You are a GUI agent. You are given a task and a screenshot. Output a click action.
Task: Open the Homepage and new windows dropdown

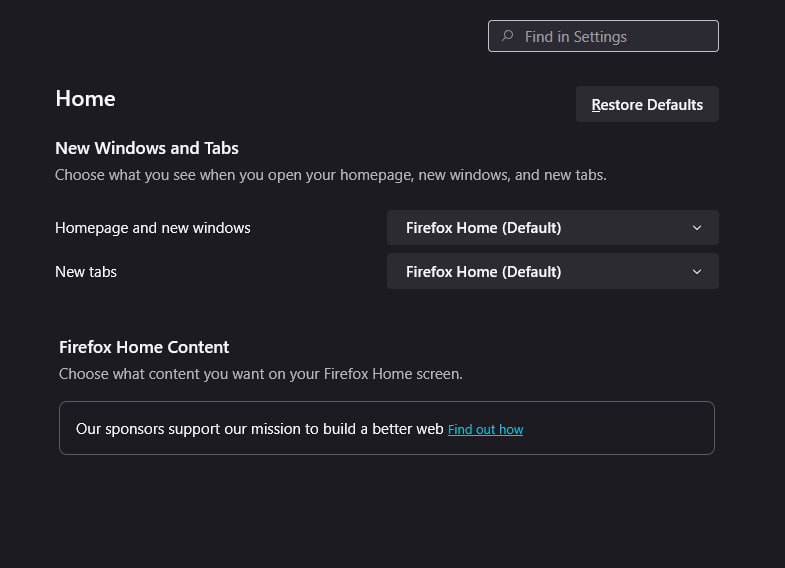click(552, 228)
